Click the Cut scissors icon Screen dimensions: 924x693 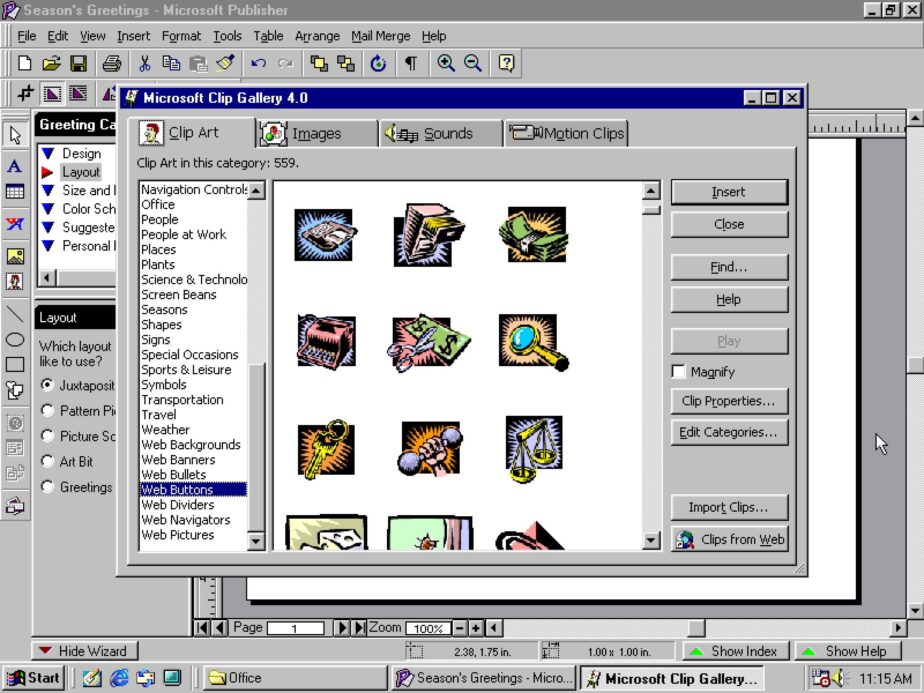click(144, 63)
